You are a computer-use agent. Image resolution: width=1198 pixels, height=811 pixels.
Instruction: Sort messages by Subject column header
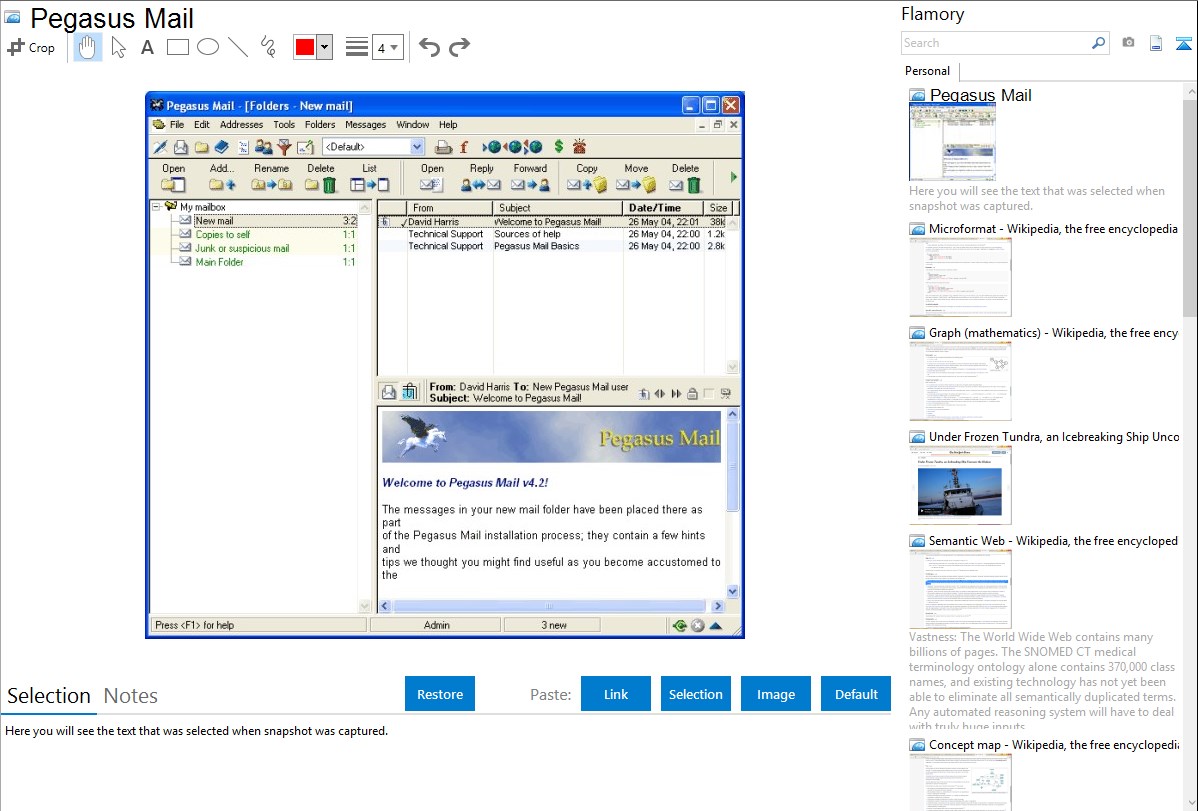point(558,208)
